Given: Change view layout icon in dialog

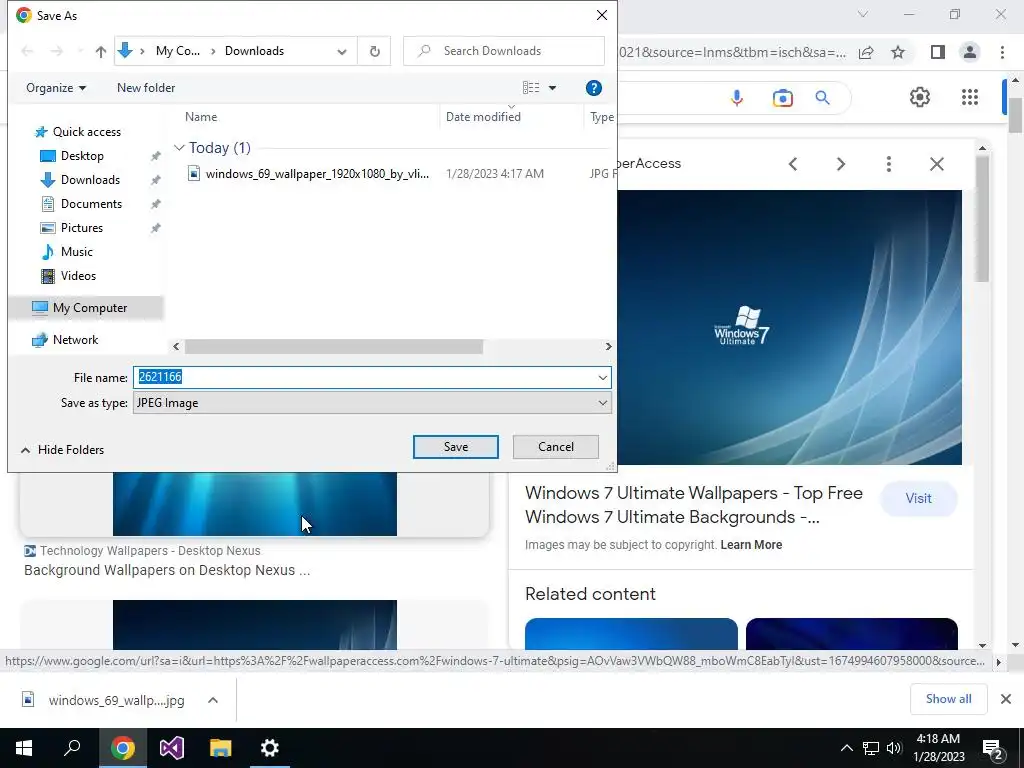Looking at the screenshot, I should tap(531, 88).
